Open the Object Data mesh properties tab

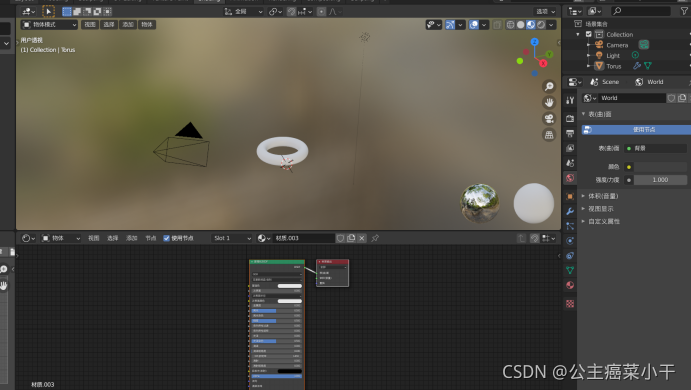(570, 270)
